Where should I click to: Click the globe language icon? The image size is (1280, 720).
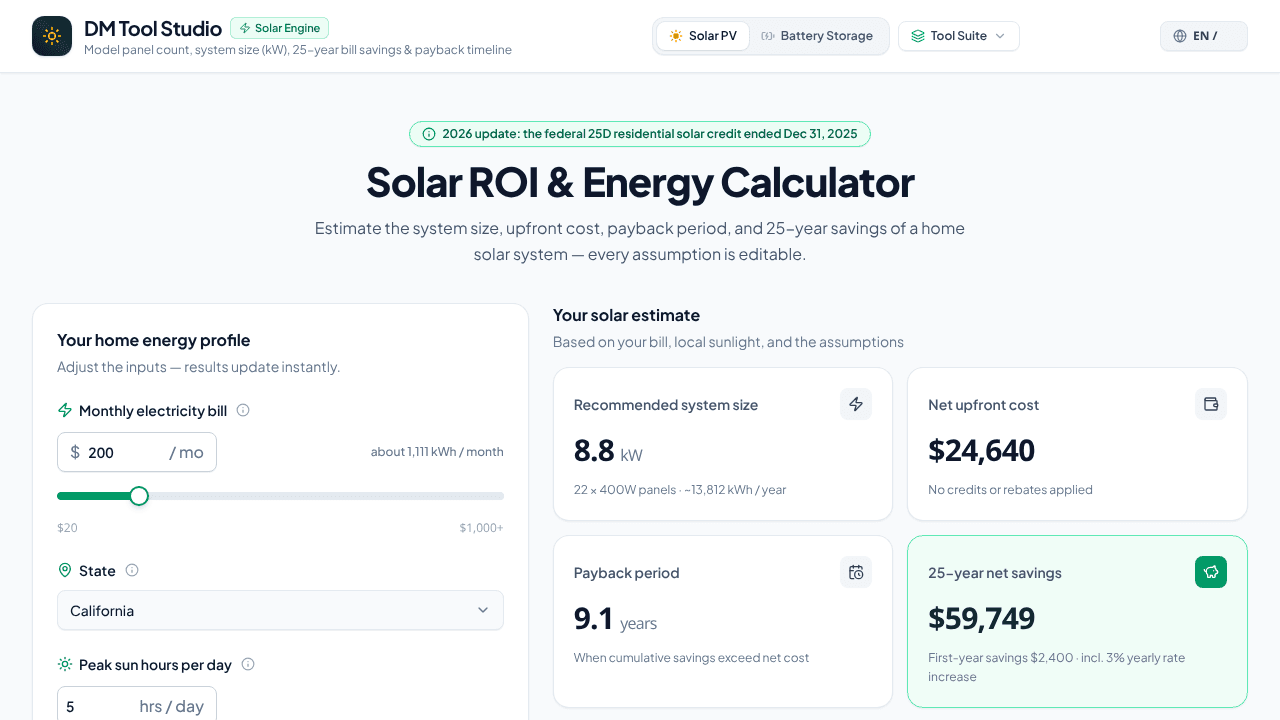[1180, 36]
